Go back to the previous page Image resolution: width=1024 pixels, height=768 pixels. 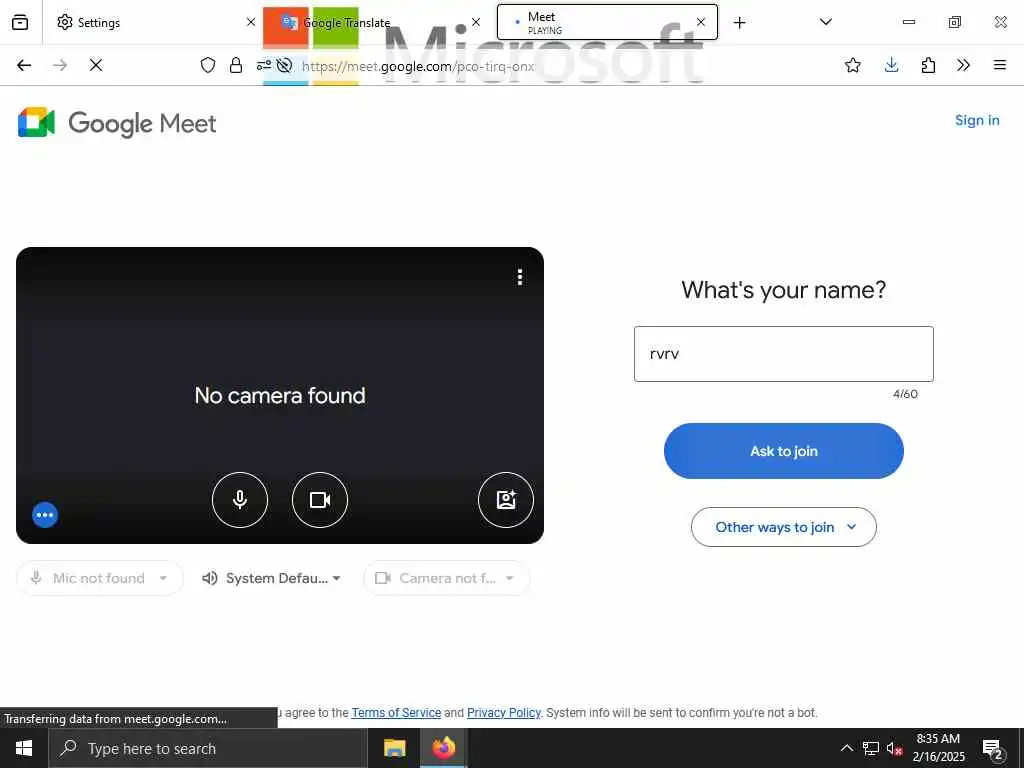(24, 65)
